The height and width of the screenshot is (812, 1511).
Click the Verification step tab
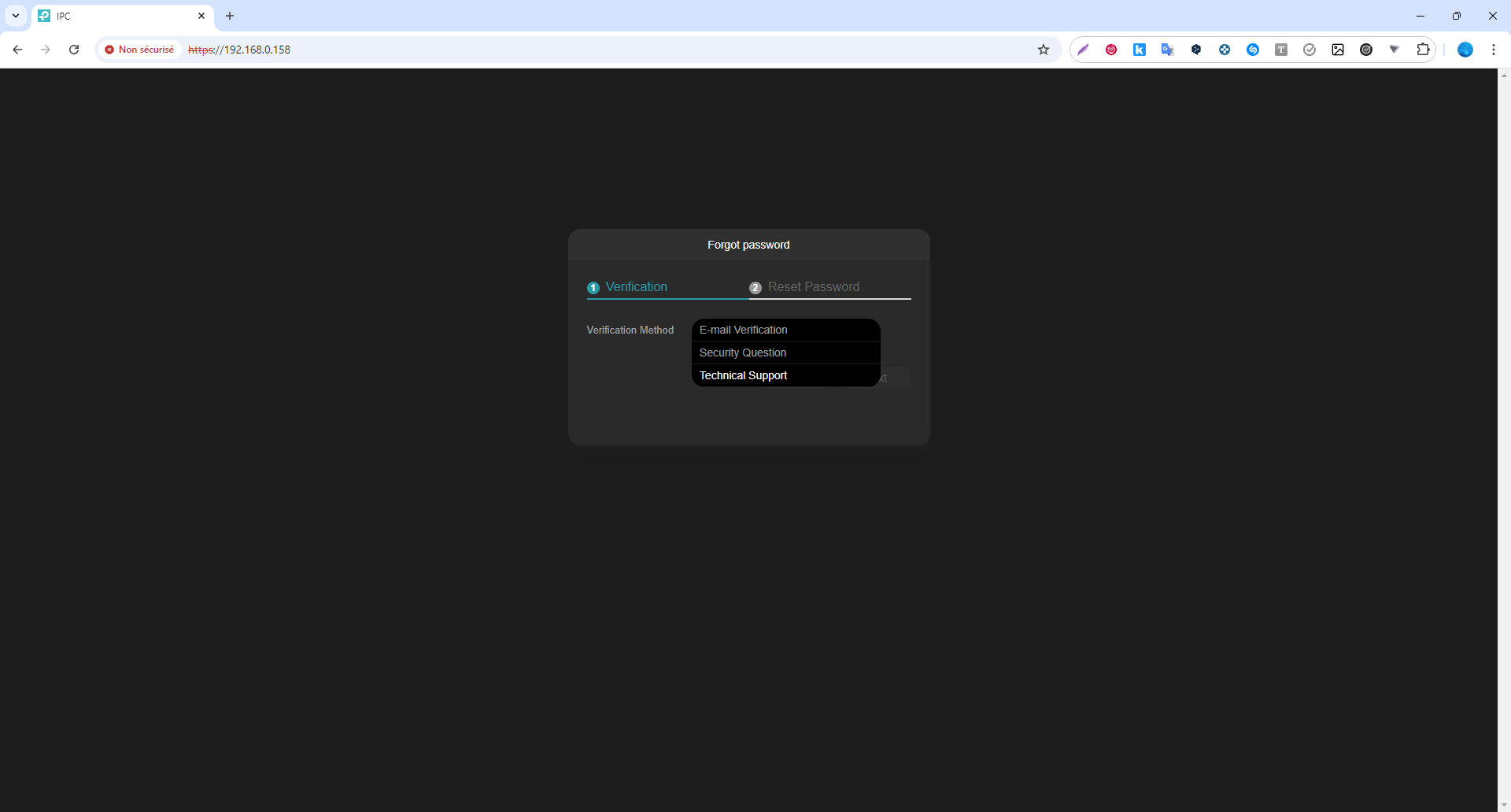click(x=636, y=287)
